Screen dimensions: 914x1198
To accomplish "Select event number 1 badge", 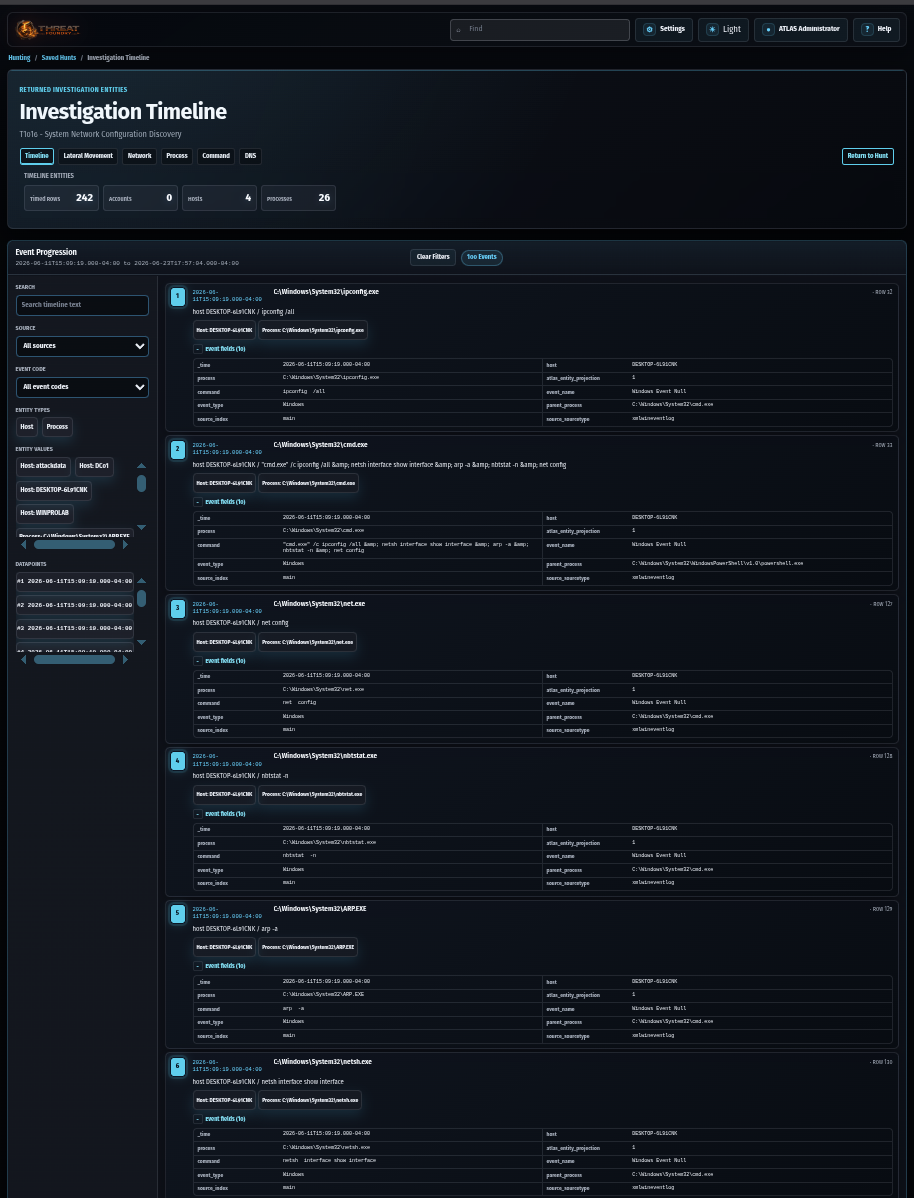I will tap(177, 296).
